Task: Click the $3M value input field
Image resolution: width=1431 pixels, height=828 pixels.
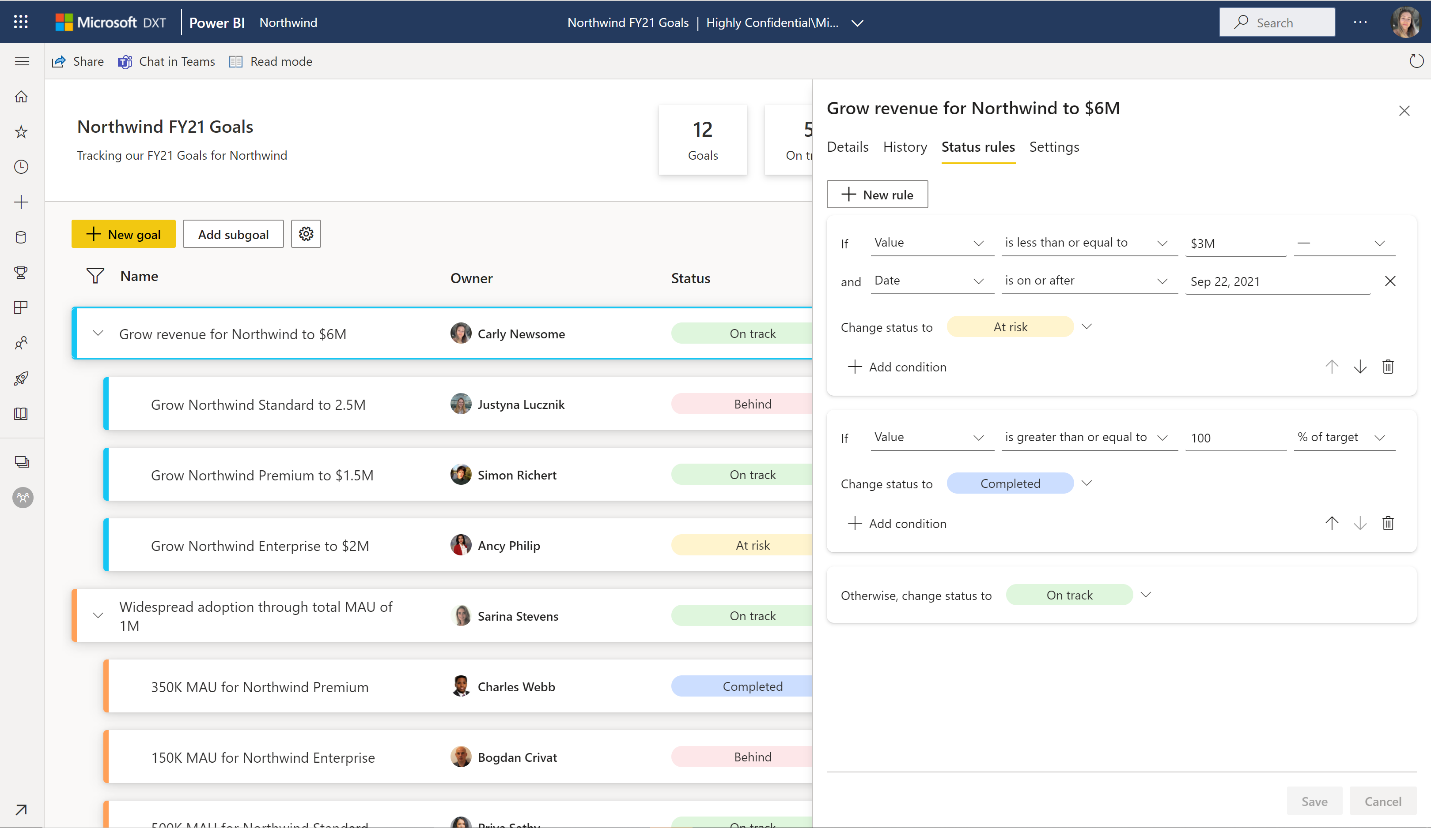Action: click(x=1236, y=243)
